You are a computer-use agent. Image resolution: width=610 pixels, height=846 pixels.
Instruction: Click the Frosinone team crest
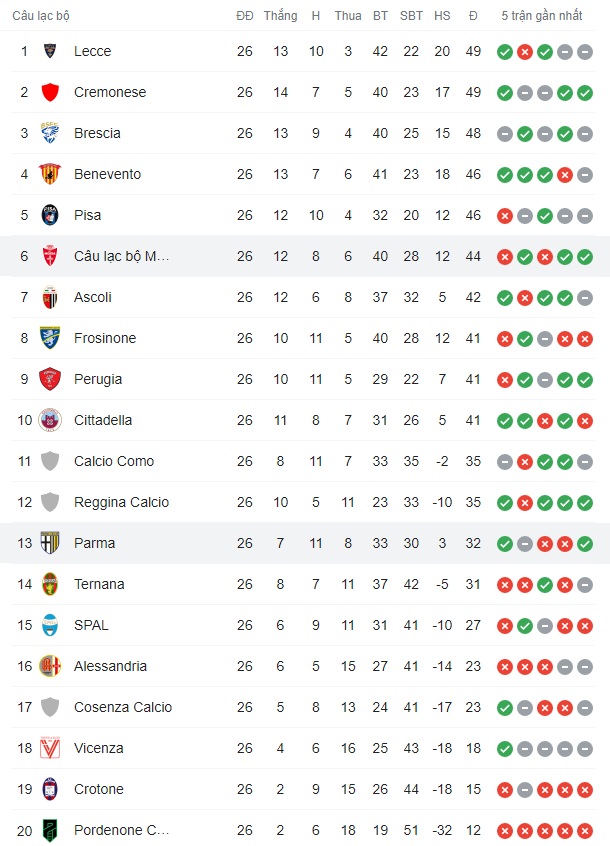pyautogui.click(x=50, y=338)
